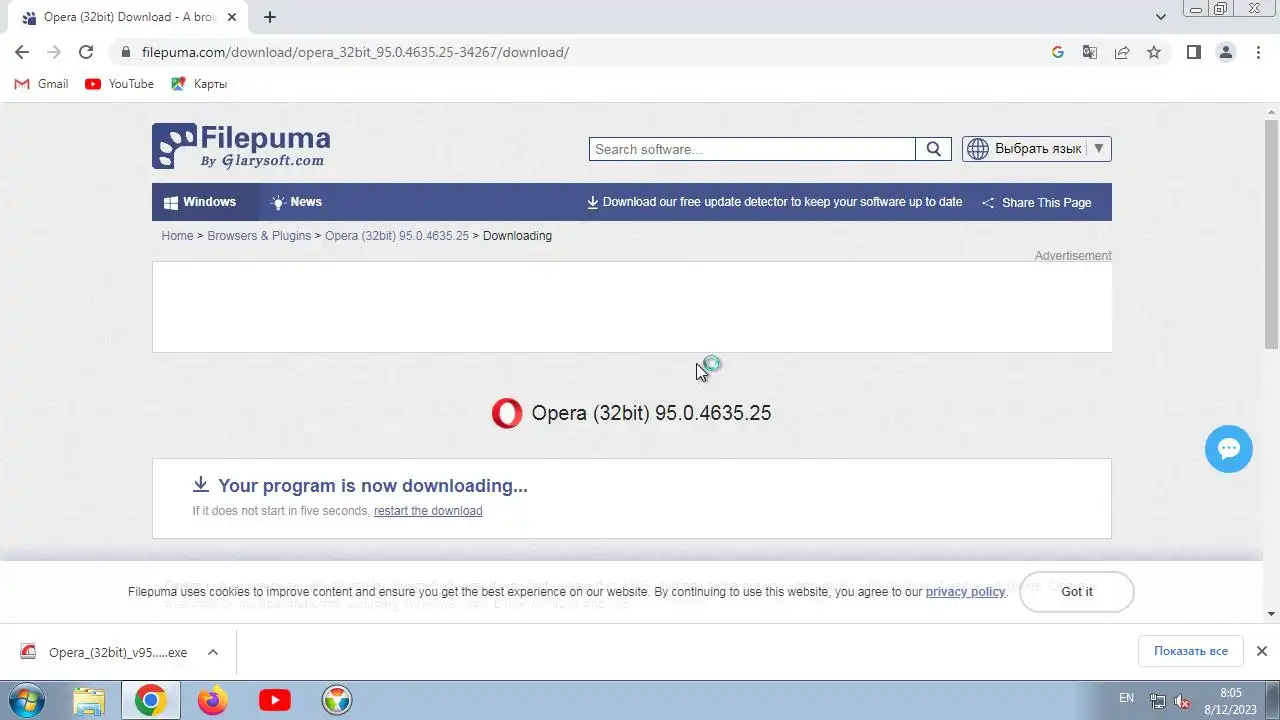Open the colorful round taskbar app icon
1280x720 pixels.
336,700
